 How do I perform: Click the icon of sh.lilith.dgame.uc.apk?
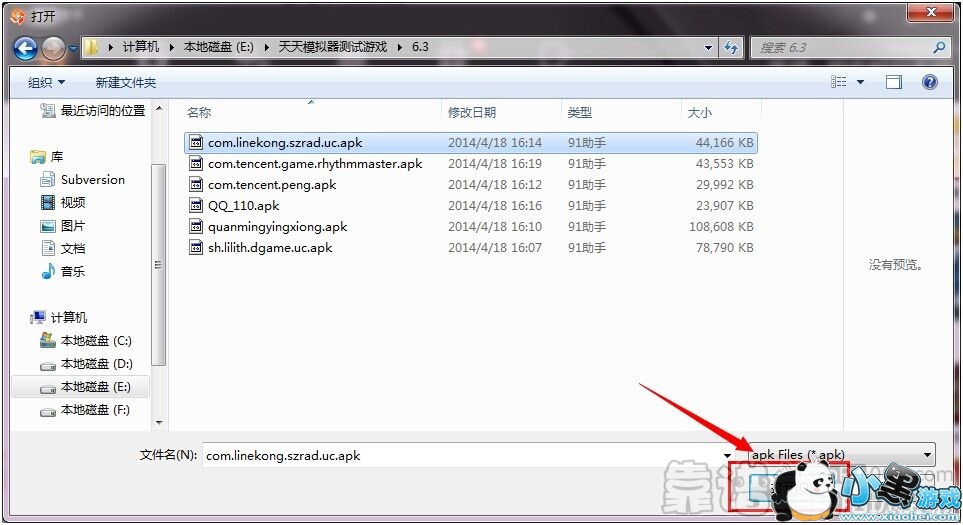[196, 247]
